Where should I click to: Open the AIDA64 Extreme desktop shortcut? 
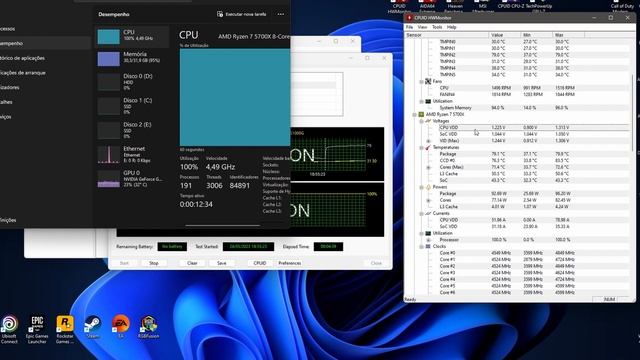click(427, 6)
